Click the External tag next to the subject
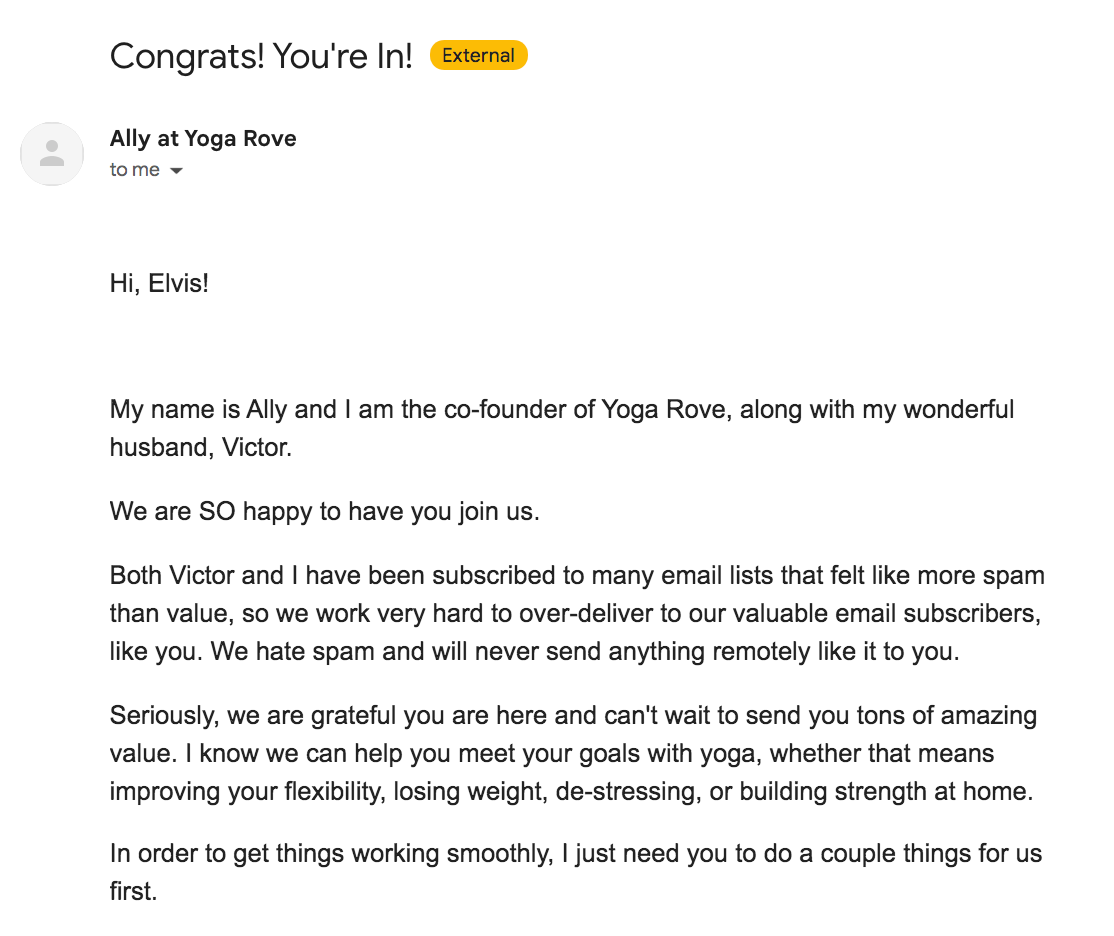Image resolution: width=1114 pixels, height=936 pixels. click(x=478, y=55)
